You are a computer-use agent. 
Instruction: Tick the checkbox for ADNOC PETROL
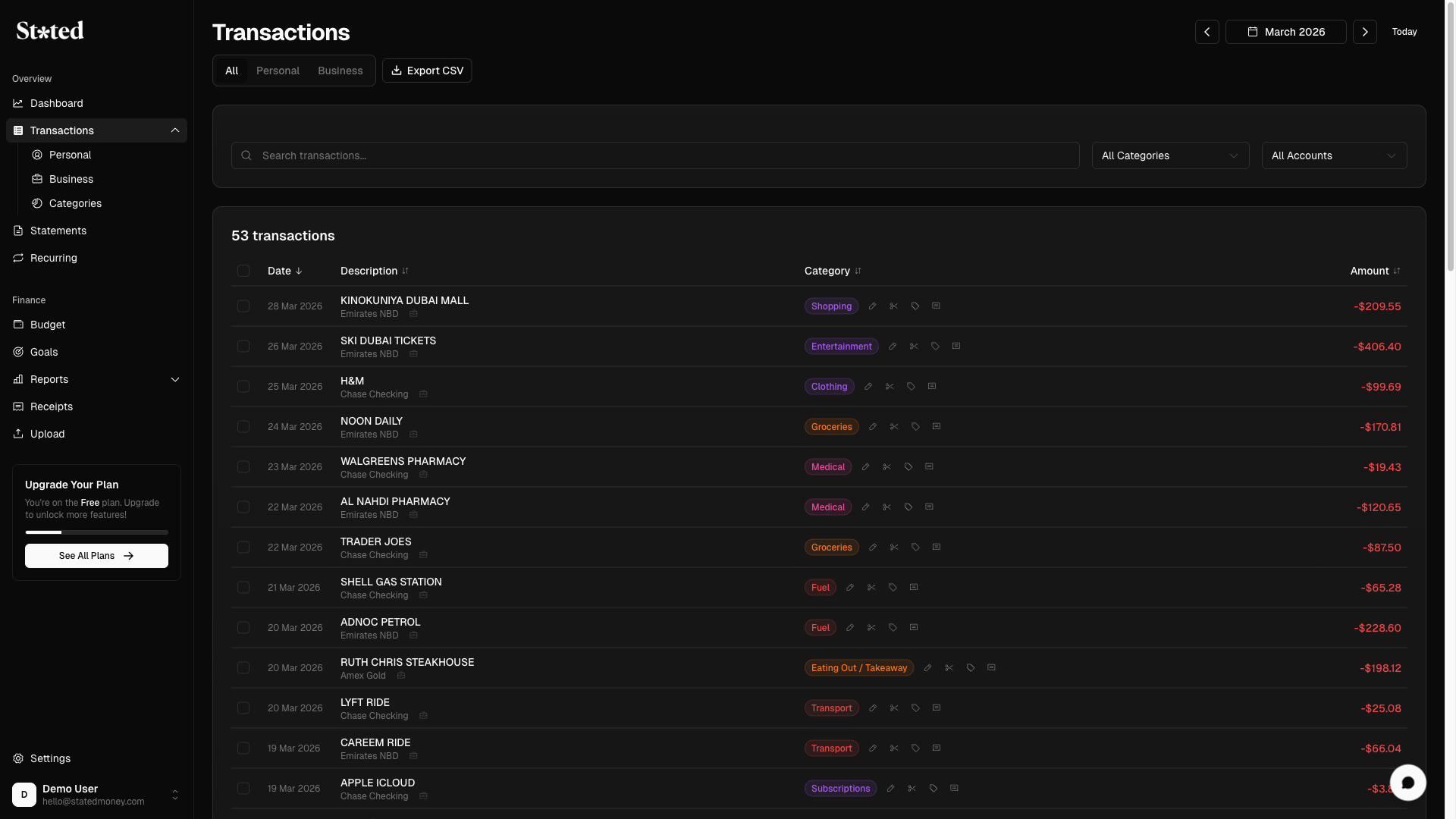[243, 628]
